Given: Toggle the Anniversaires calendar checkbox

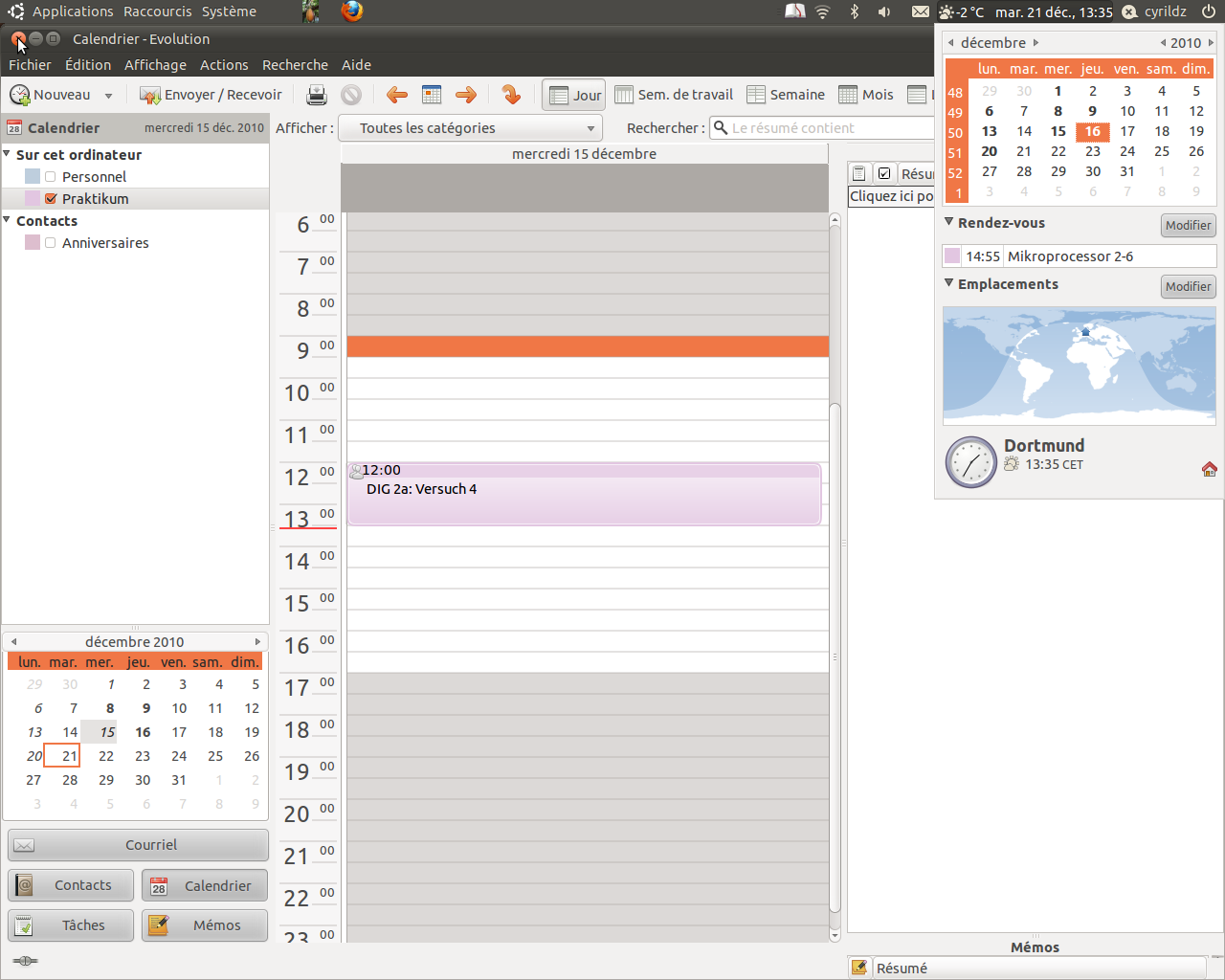Looking at the screenshot, I should click(51, 243).
